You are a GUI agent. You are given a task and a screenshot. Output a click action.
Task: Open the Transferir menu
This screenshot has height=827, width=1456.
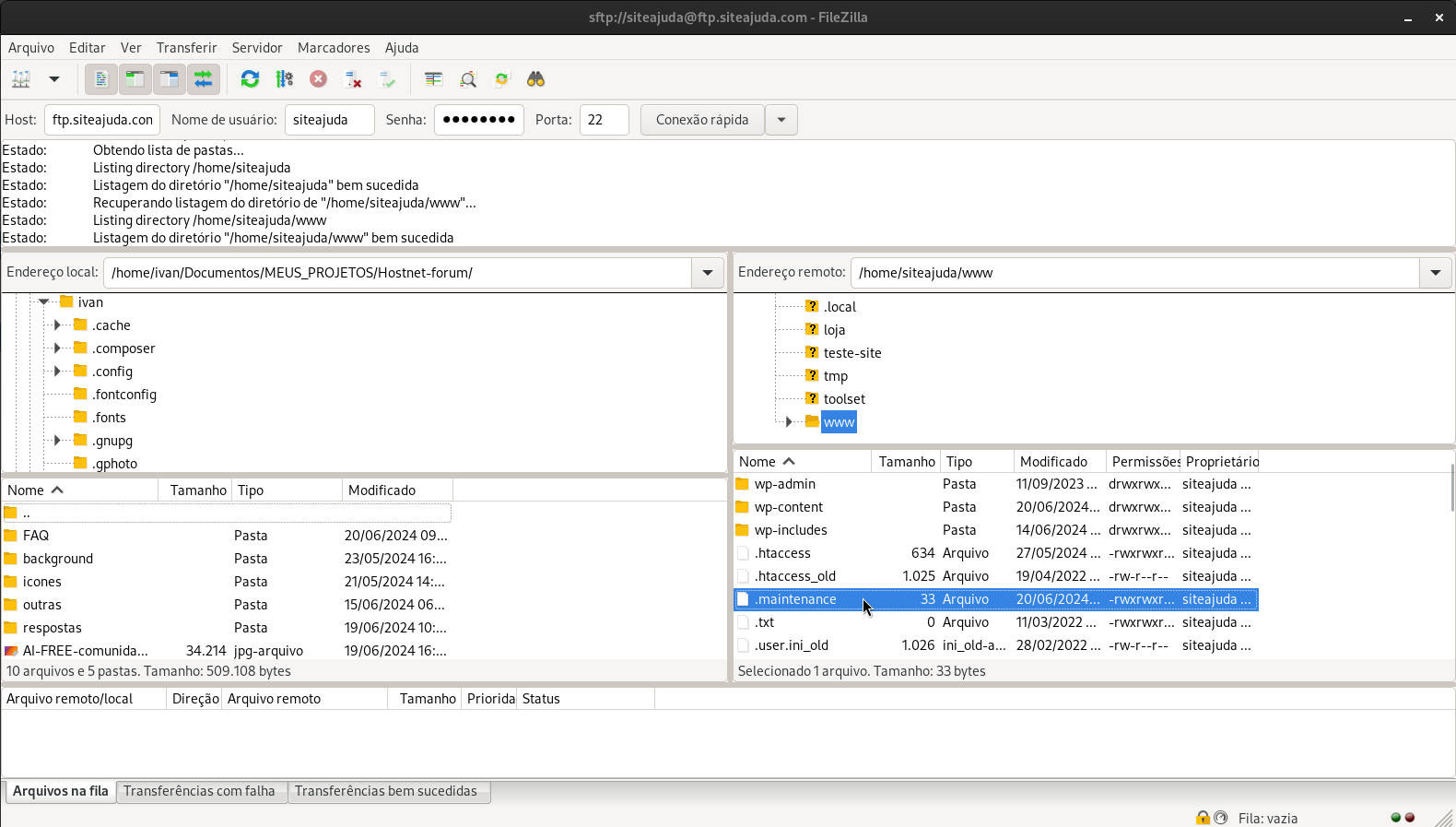pos(187,48)
